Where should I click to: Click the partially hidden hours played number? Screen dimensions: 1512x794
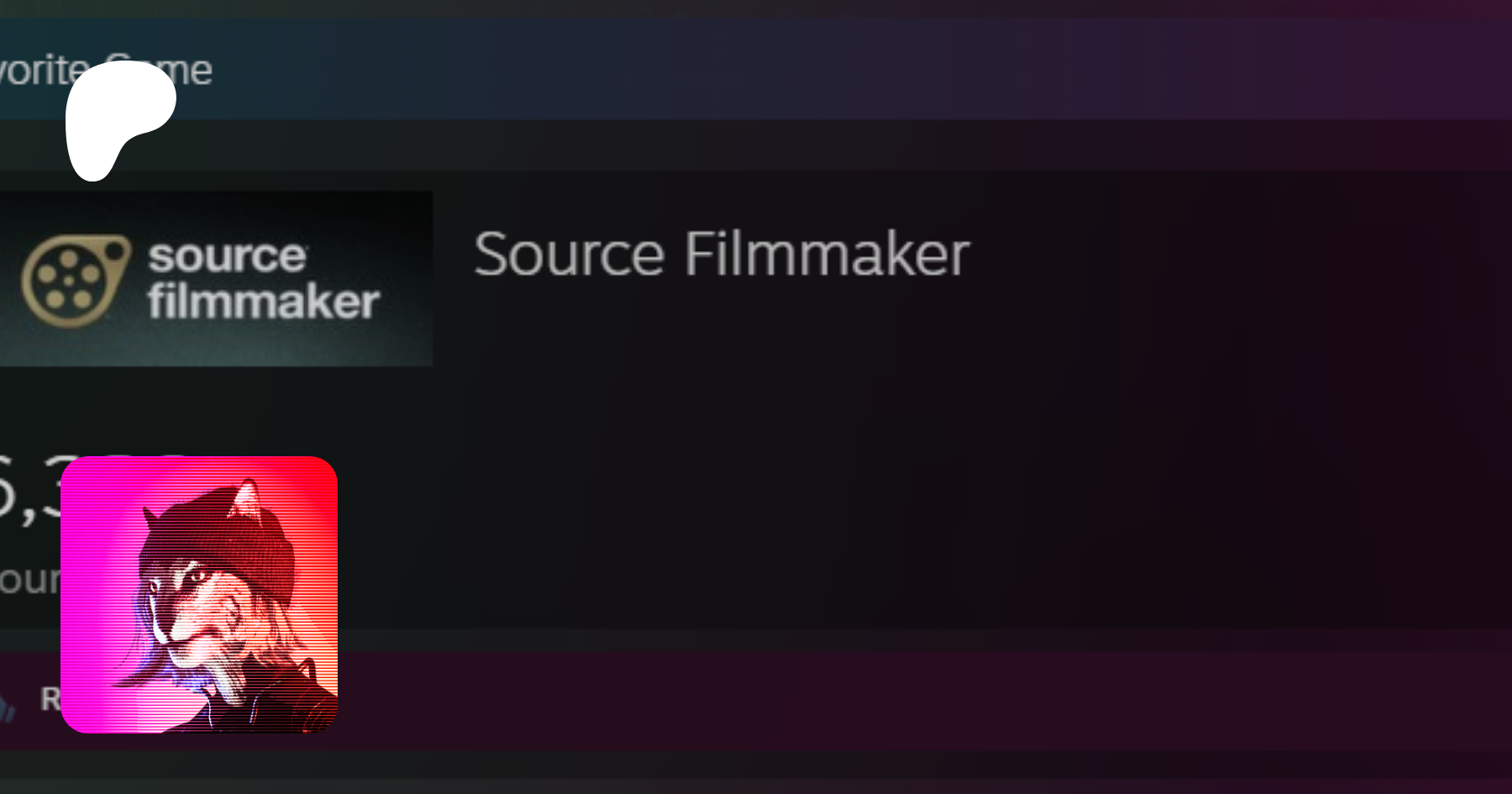[30, 489]
